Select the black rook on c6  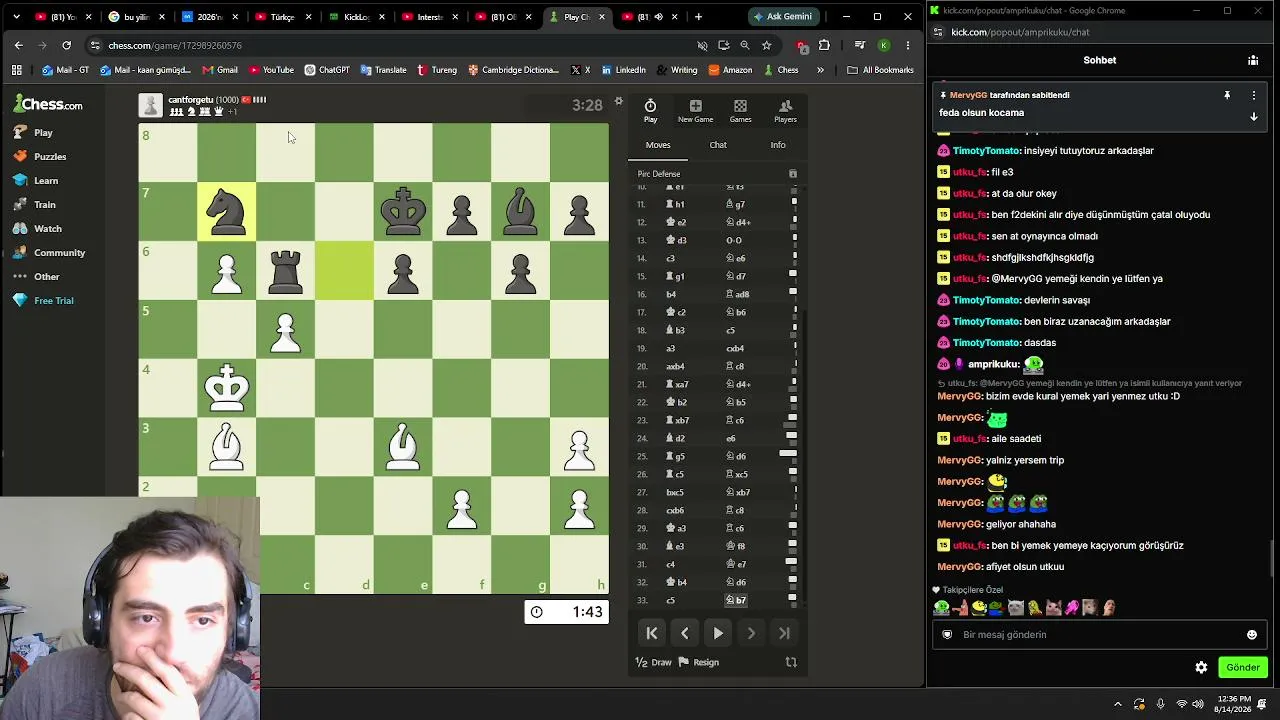coord(285,271)
